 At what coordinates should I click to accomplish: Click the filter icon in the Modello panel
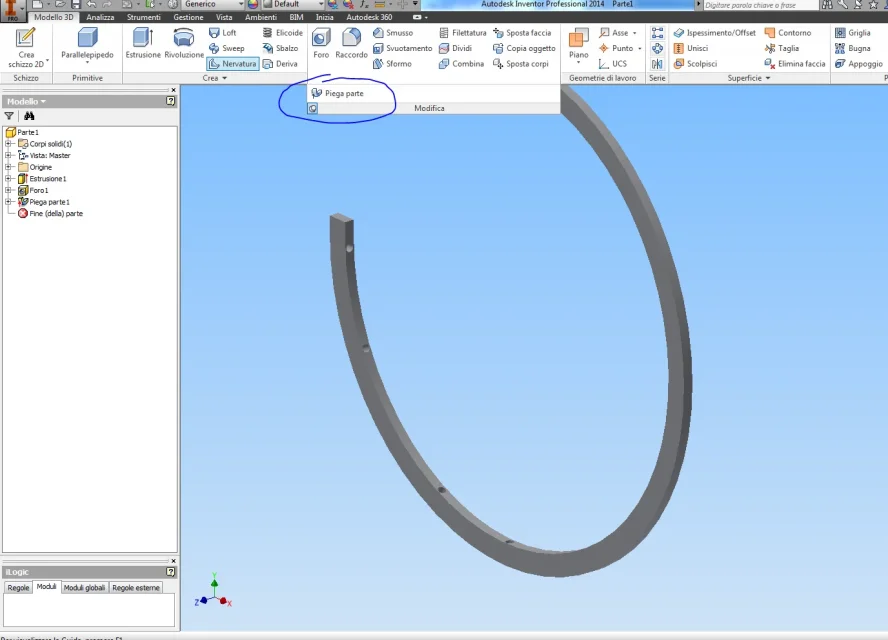coord(9,116)
